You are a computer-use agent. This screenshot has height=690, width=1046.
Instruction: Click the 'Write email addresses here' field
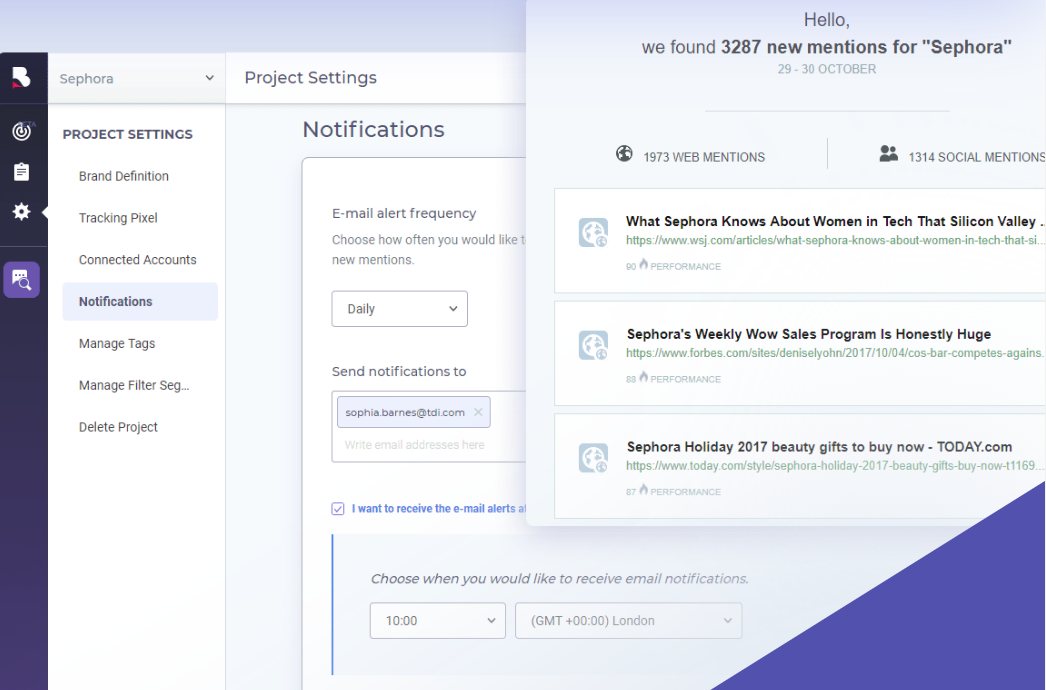pyautogui.click(x=415, y=445)
